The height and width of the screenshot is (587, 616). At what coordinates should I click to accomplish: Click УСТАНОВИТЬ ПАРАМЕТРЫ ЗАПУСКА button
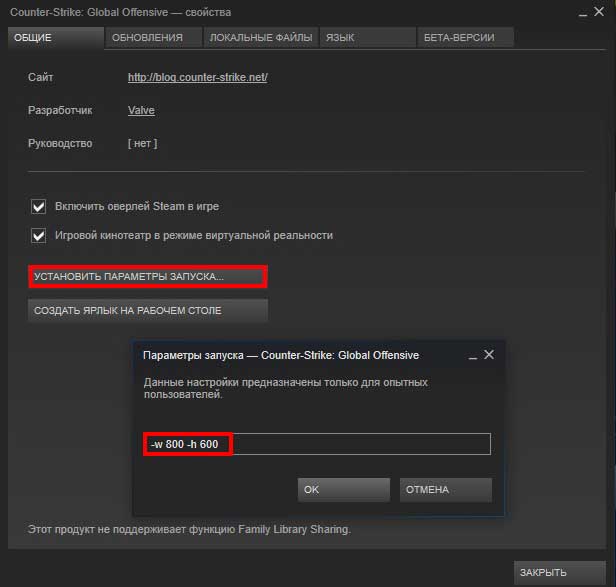[148, 277]
